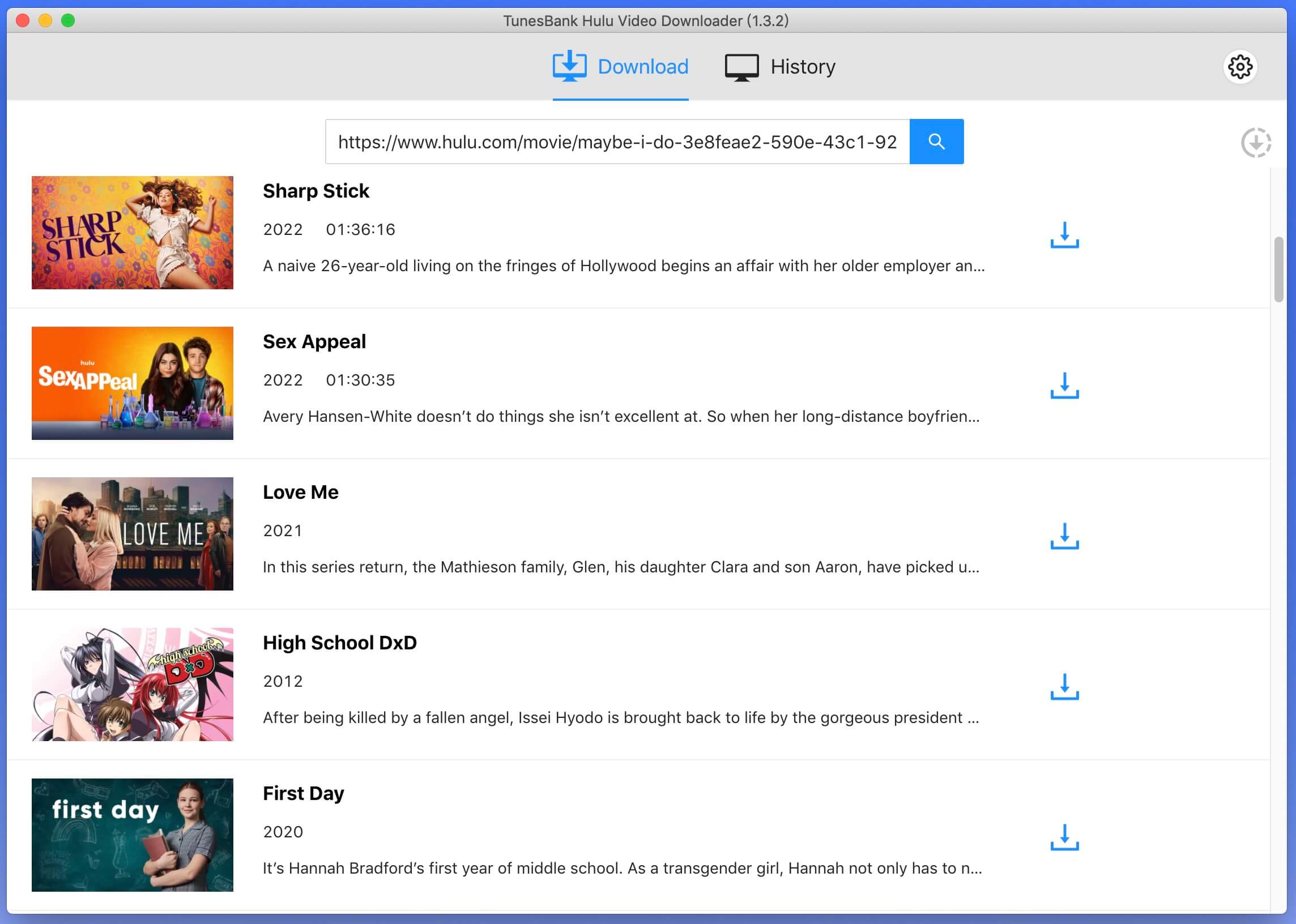Download the Sex Appeal movie

point(1064,386)
